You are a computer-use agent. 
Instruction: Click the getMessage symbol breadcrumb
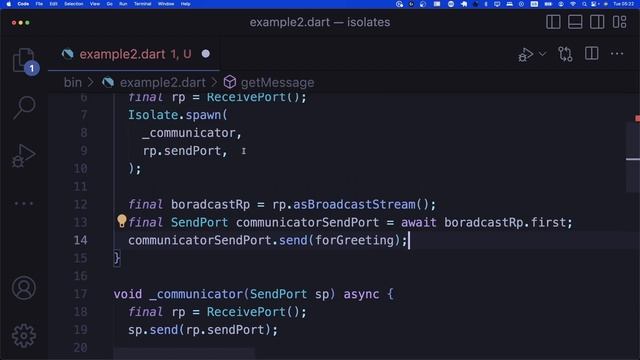click(277, 82)
